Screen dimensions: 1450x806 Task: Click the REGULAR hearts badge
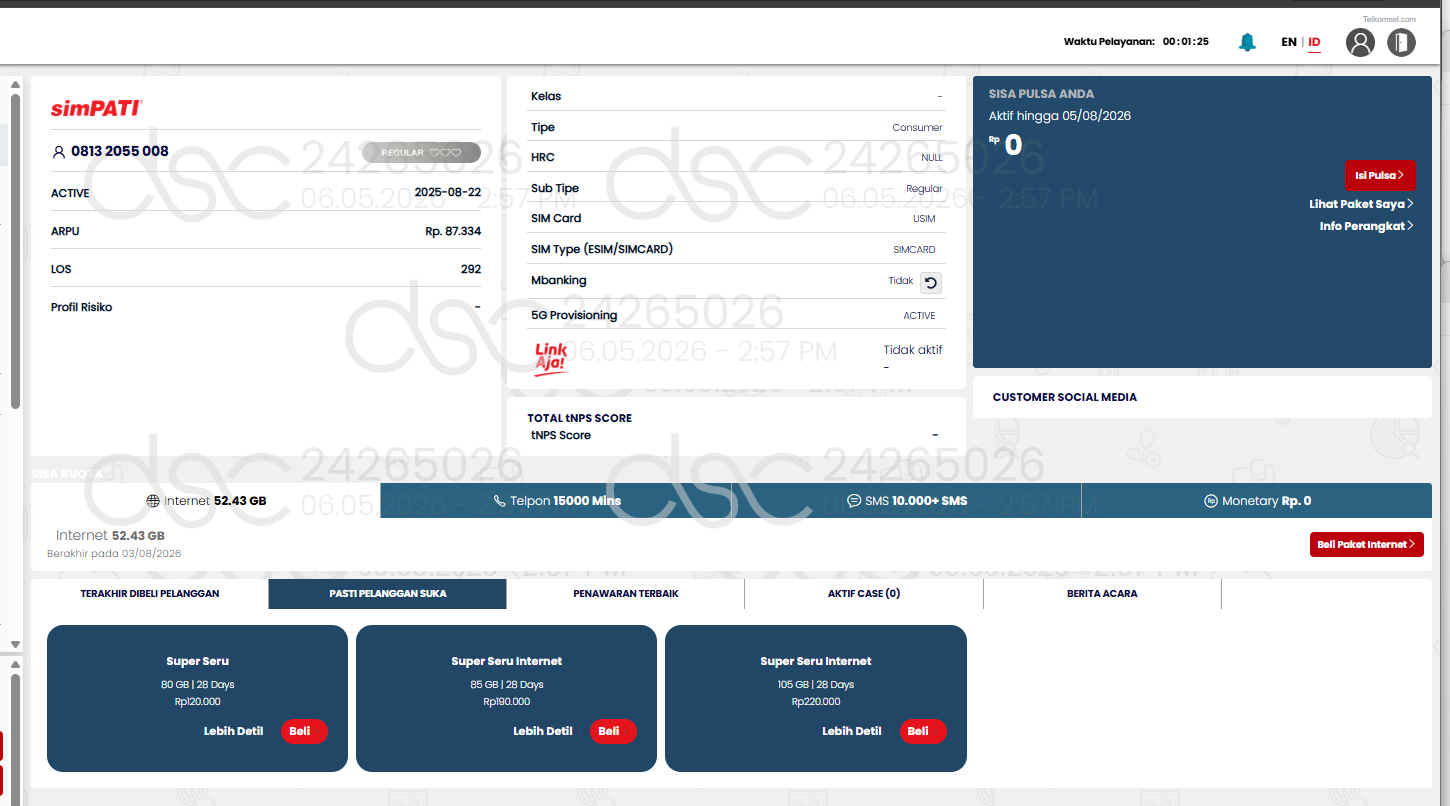[x=421, y=153]
